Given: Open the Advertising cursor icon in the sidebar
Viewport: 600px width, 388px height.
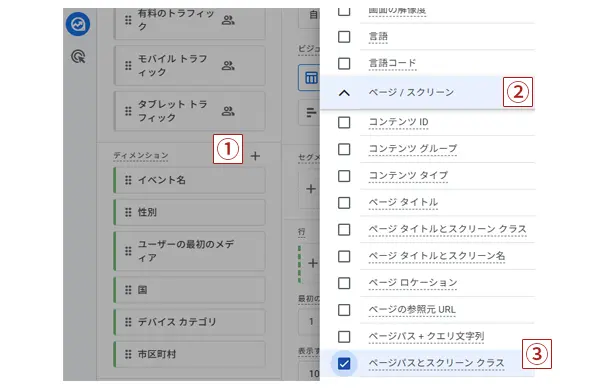Looking at the screenshot, I should click(78, 57).
